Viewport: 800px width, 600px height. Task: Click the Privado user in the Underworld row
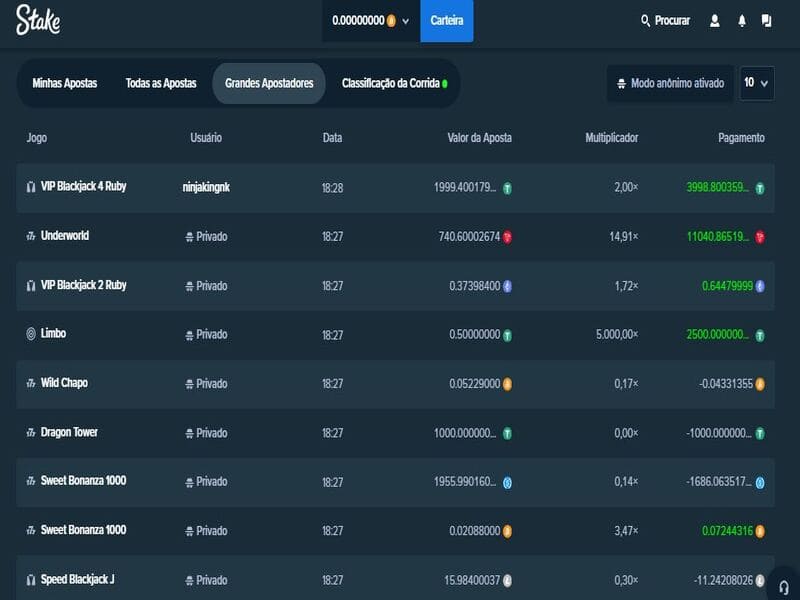[206, 237]
